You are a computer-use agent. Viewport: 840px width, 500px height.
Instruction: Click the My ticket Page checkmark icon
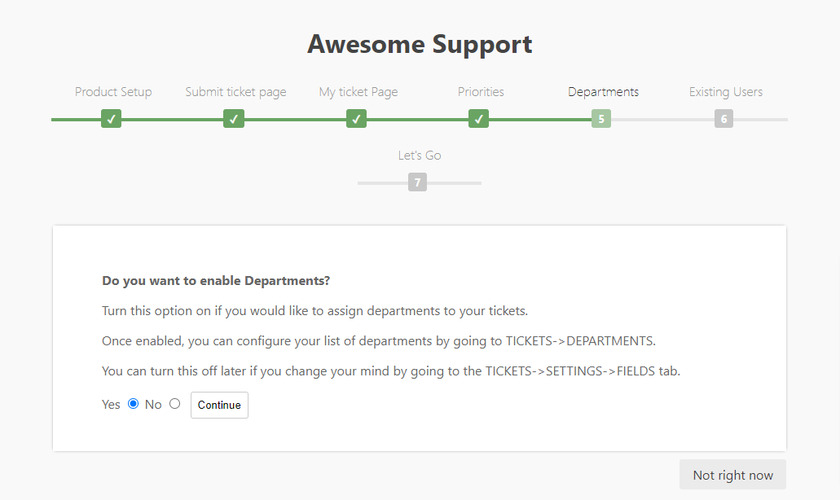(356, 118)
